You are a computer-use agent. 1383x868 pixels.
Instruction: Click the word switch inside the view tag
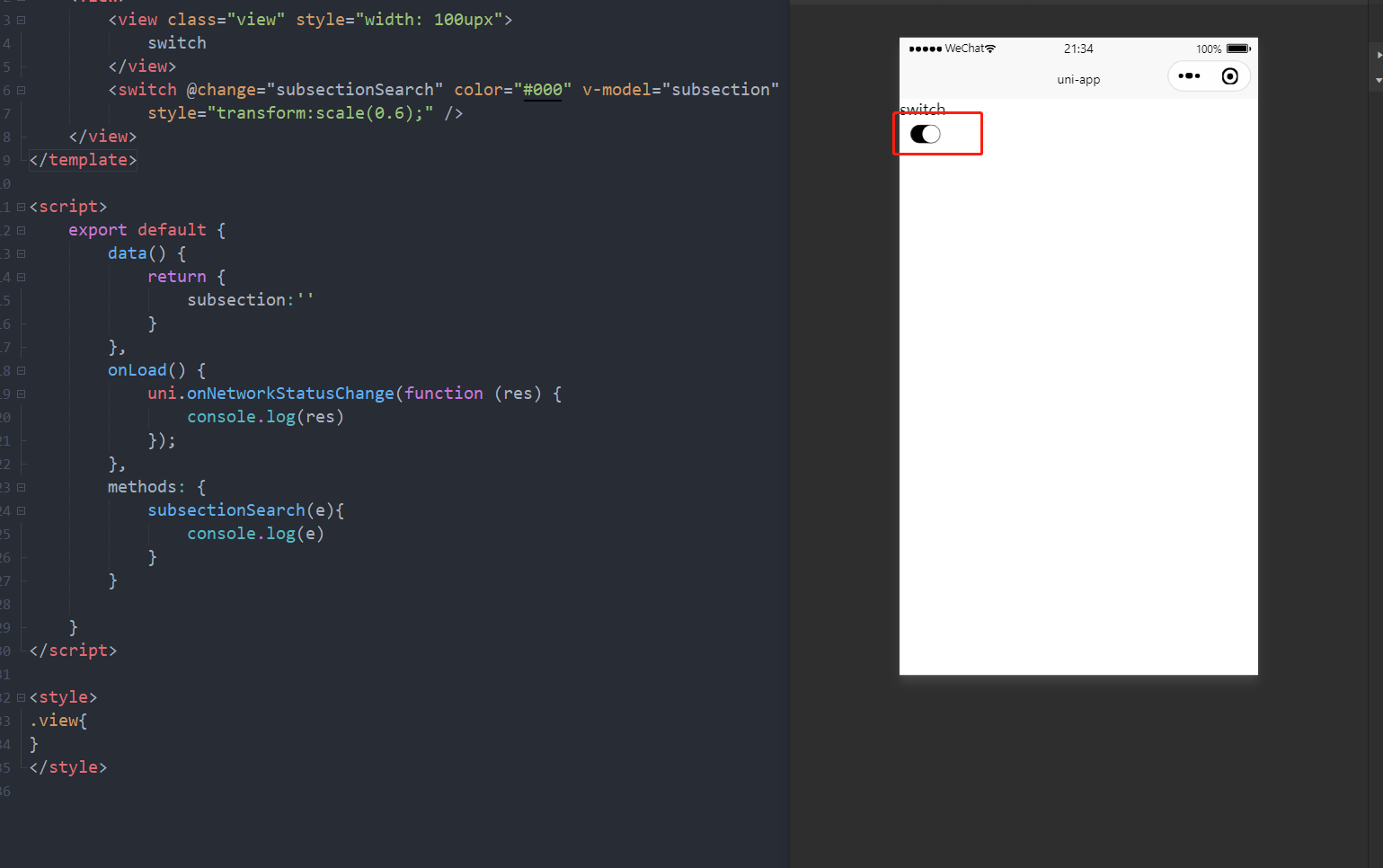177,43
